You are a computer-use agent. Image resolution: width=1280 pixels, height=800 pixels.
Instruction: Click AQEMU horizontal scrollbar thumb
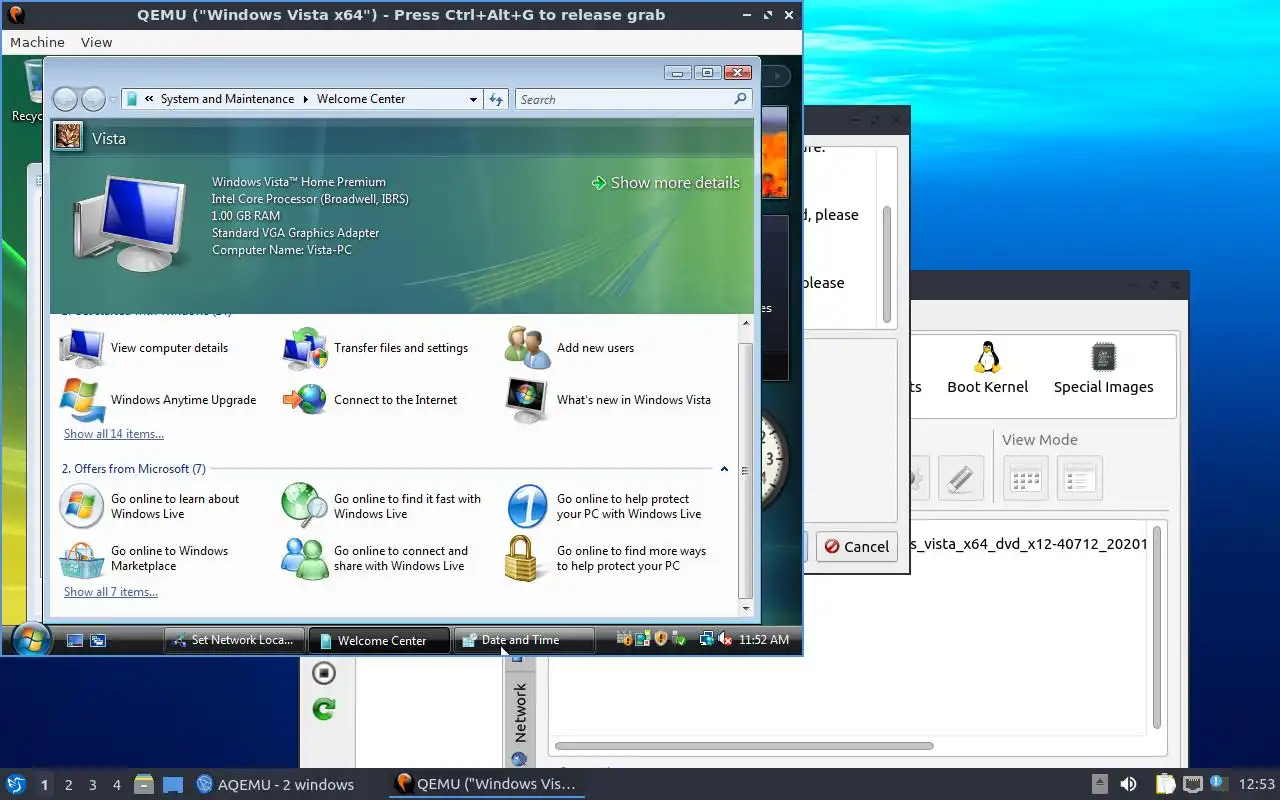pos(744,746)
